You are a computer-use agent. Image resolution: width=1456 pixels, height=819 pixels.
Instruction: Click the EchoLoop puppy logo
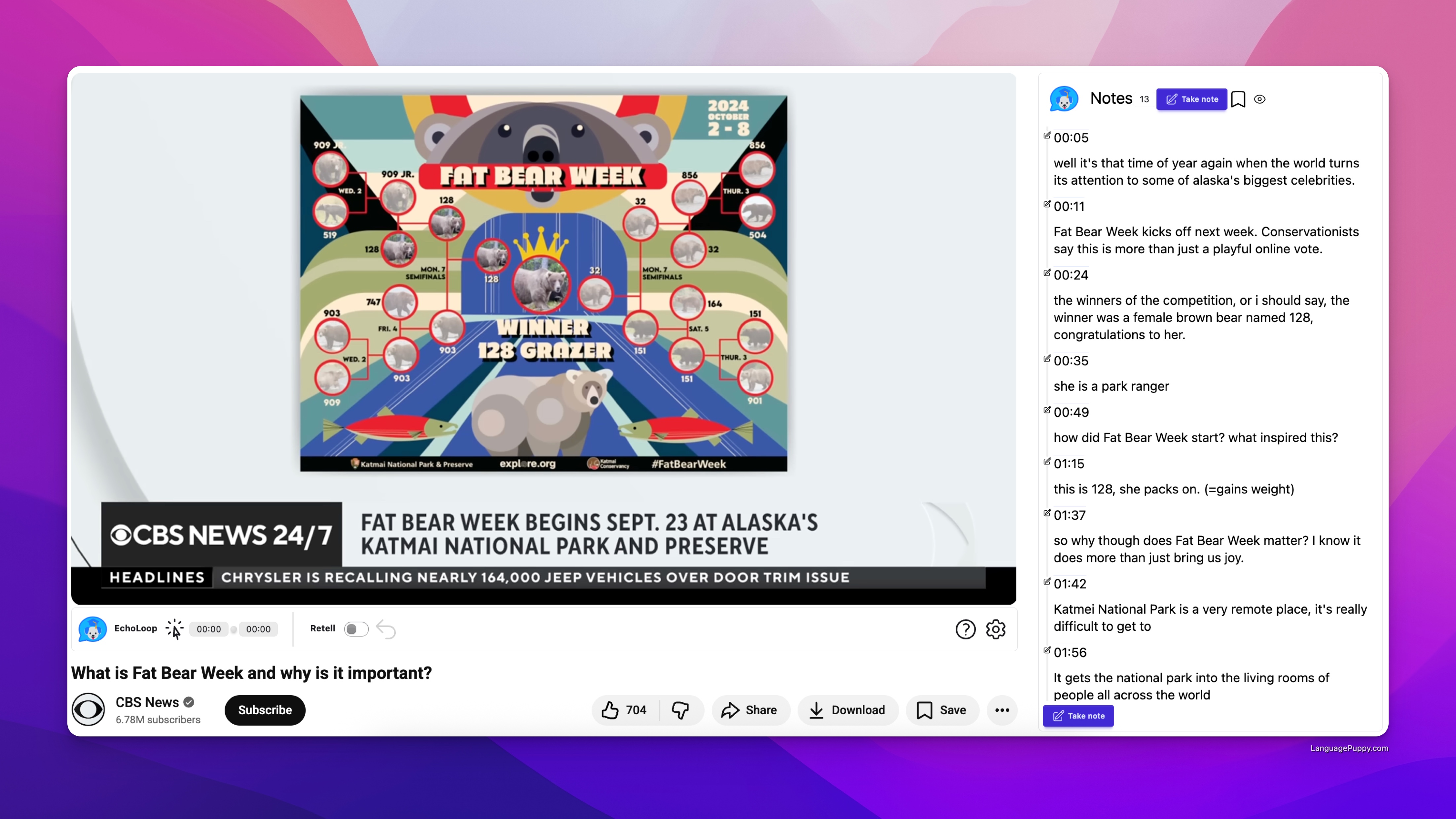point(93,629)
